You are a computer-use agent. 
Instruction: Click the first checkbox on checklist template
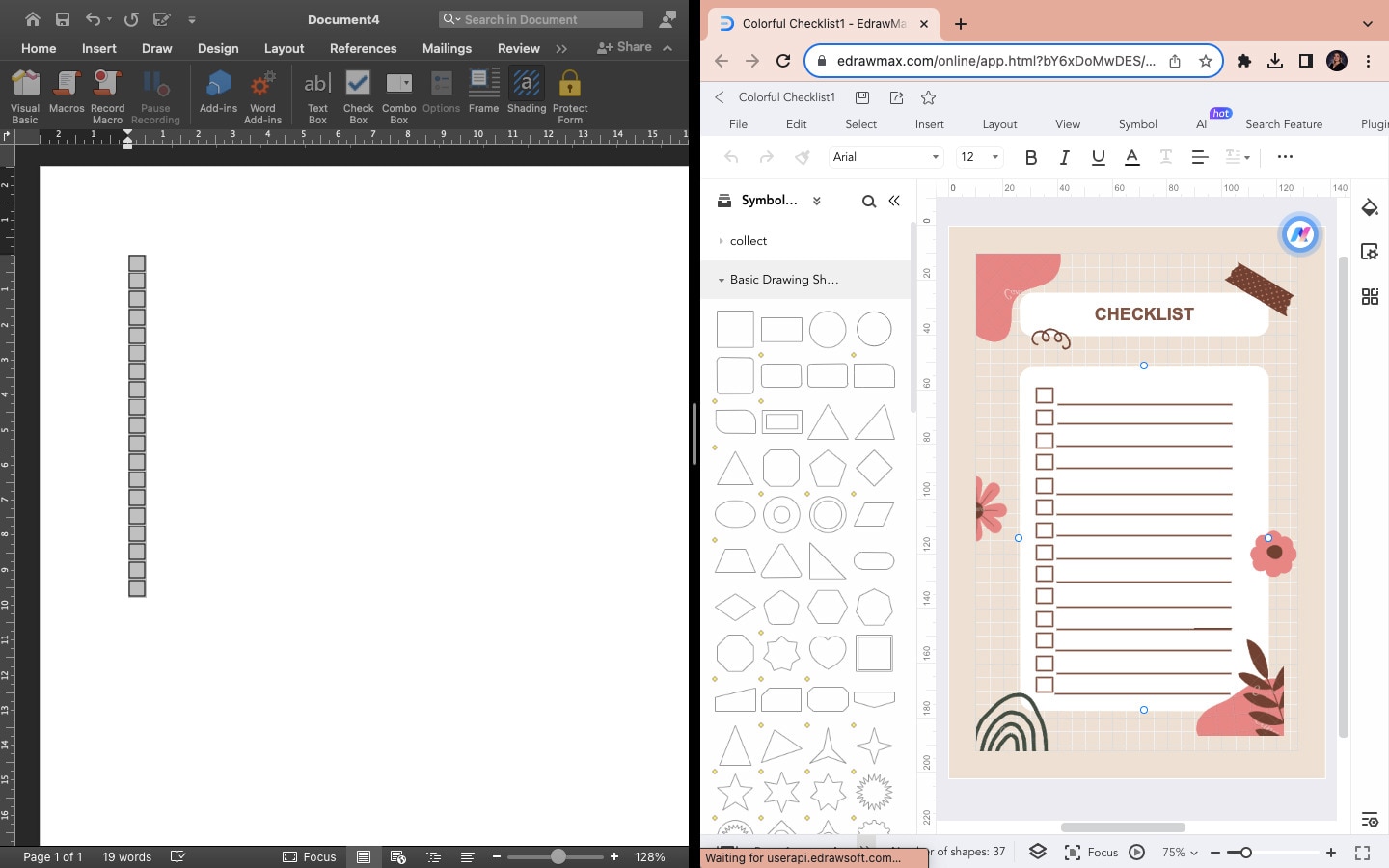pos(1044,395)
